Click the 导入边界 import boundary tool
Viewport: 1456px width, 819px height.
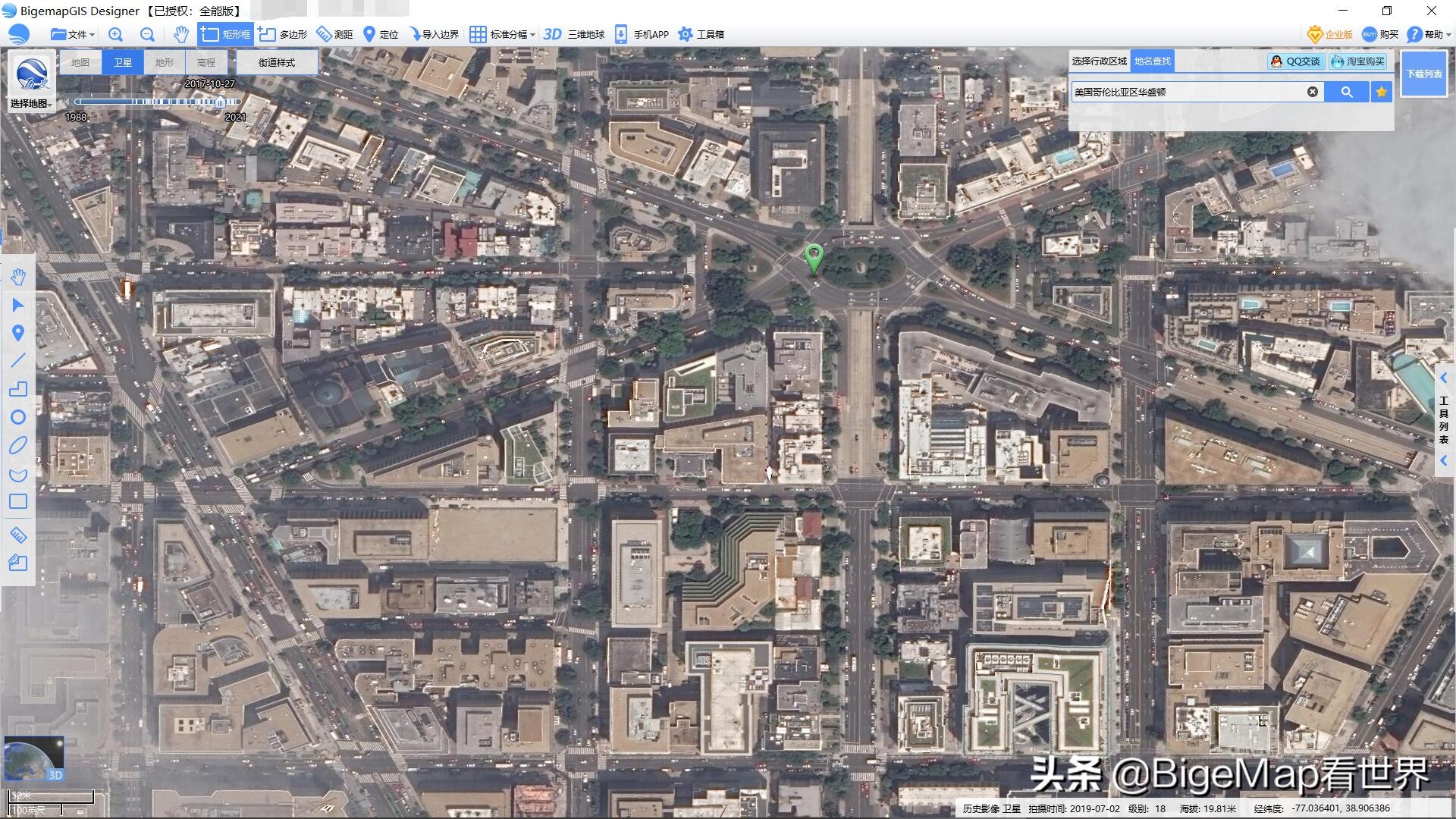(434, 34)
